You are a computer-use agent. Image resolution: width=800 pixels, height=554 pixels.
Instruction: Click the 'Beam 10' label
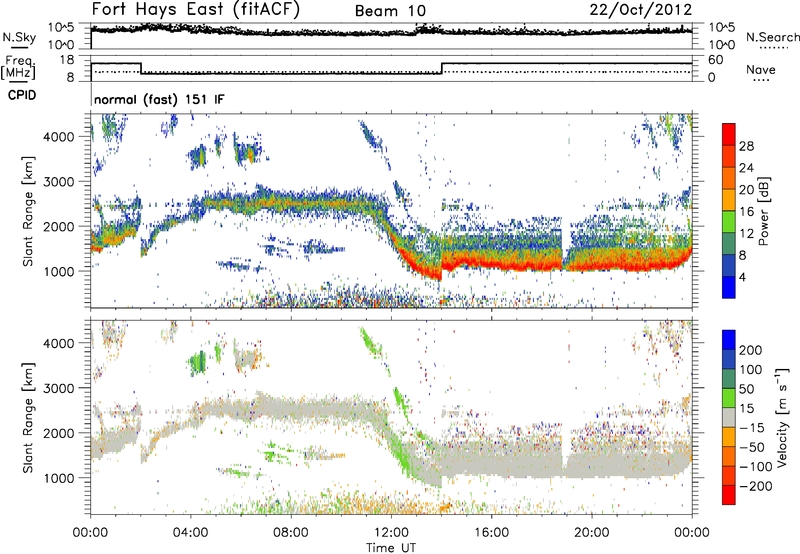click(x=390, y=11)
